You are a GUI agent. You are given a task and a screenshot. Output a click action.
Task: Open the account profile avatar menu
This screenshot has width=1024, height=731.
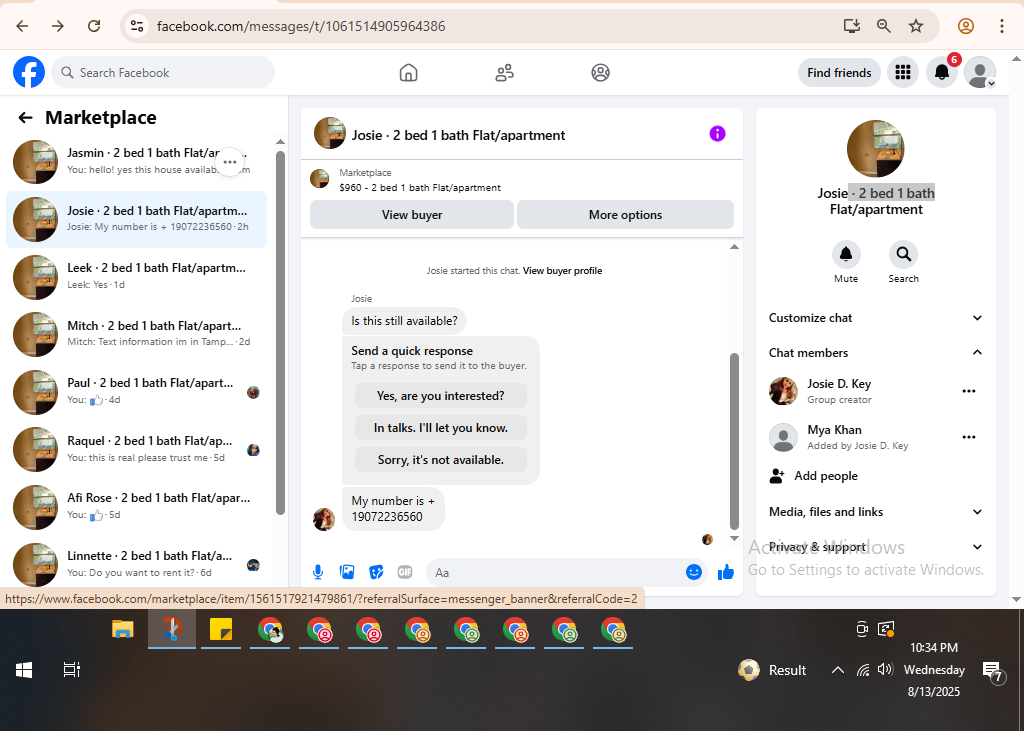point(980,73)
